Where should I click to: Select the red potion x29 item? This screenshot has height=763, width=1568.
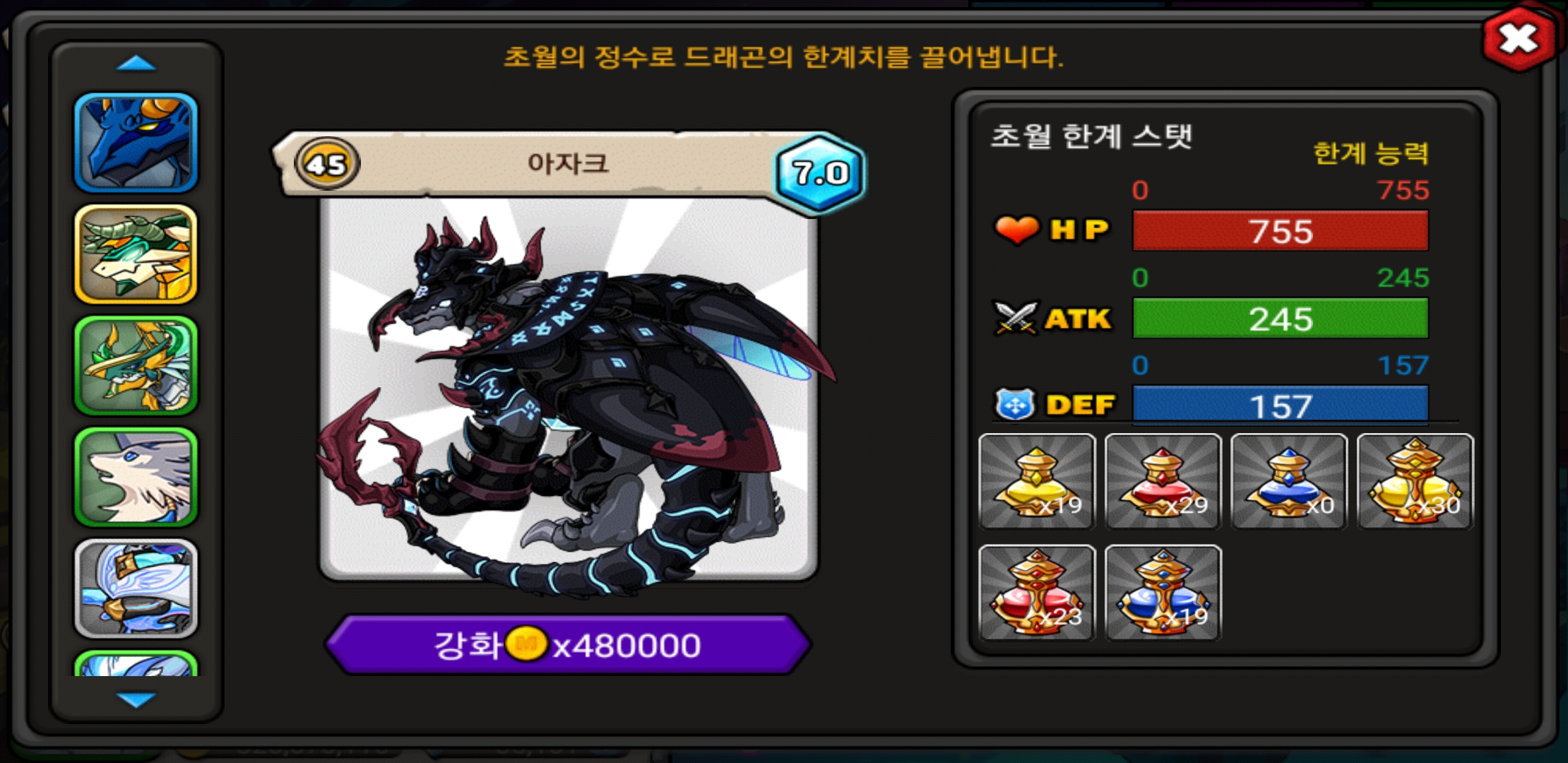[x=1163, y=481]
